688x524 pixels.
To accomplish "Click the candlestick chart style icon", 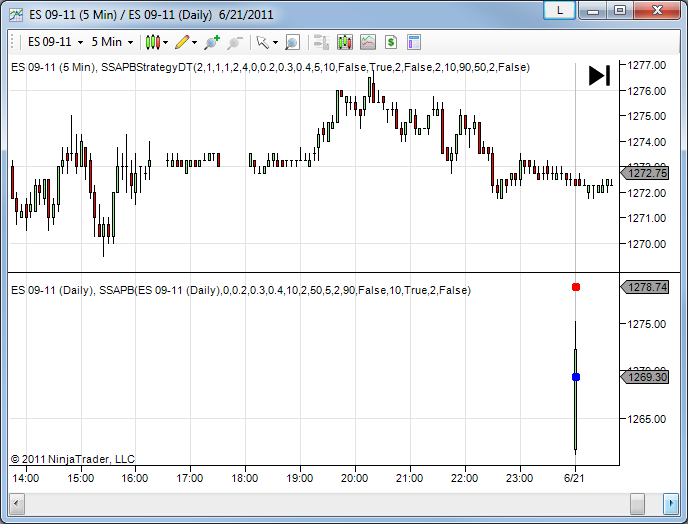I will 153,42.
